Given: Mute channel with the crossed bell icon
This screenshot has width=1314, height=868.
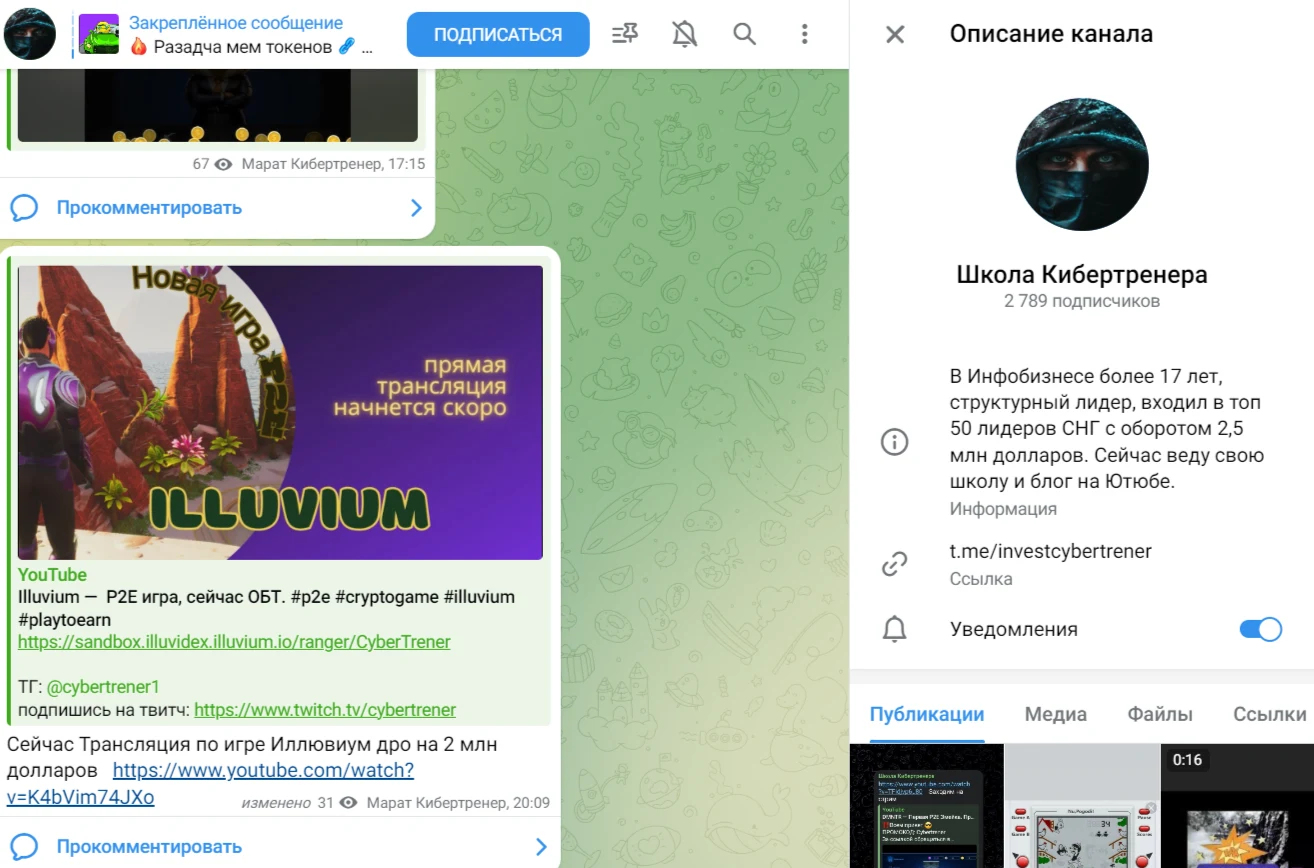Looking at the screenshot, I should coord(685,35).
